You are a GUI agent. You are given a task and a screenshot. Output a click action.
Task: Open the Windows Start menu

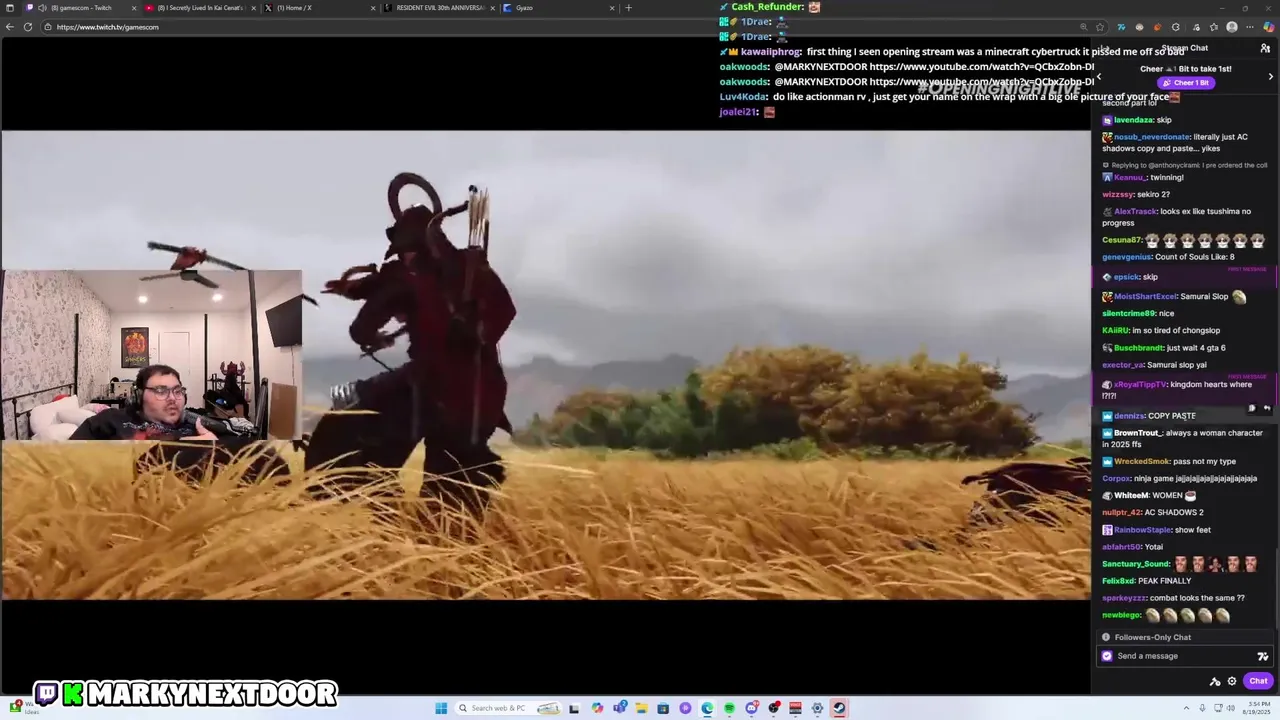point(441,708)
